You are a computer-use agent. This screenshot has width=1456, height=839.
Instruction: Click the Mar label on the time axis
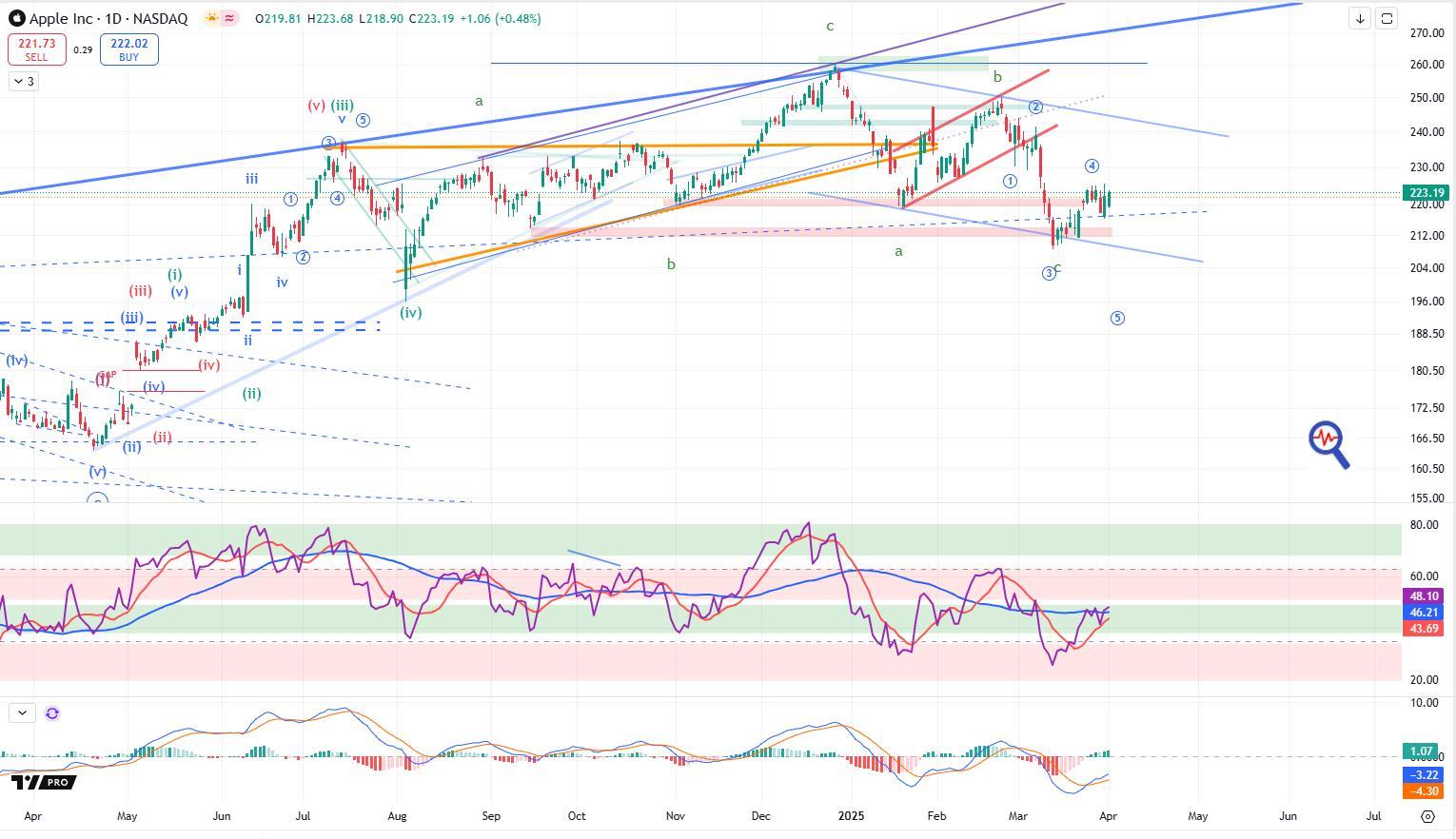tap(1018, 816)
